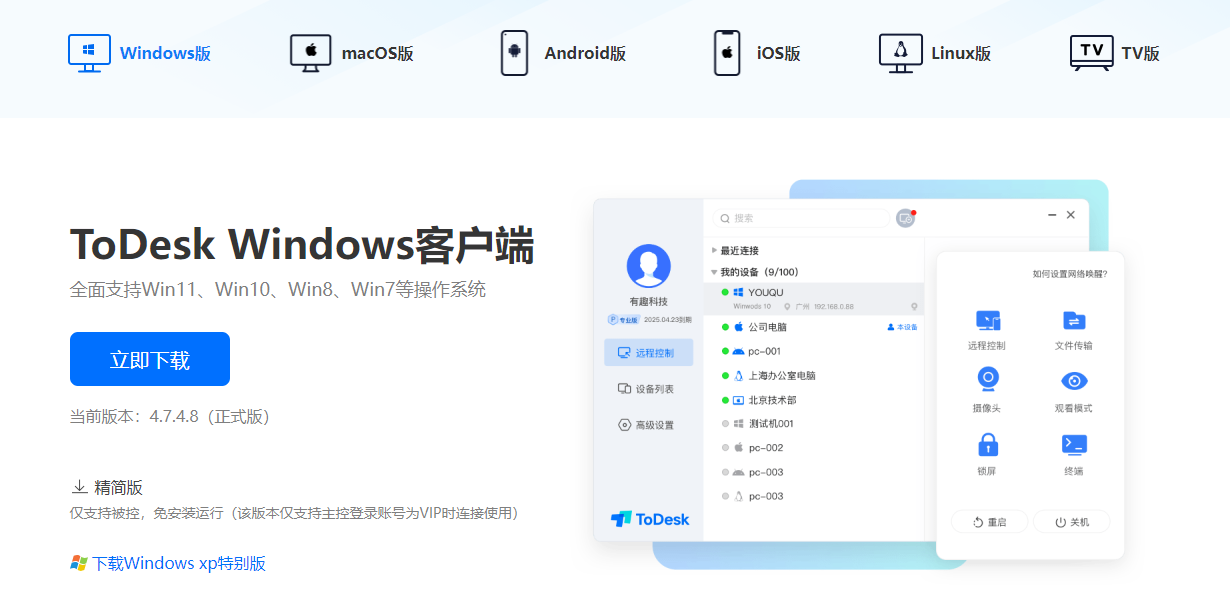Click the 精简版 download arrow icon
1230x601 pixels.
(x=79, y=488)
